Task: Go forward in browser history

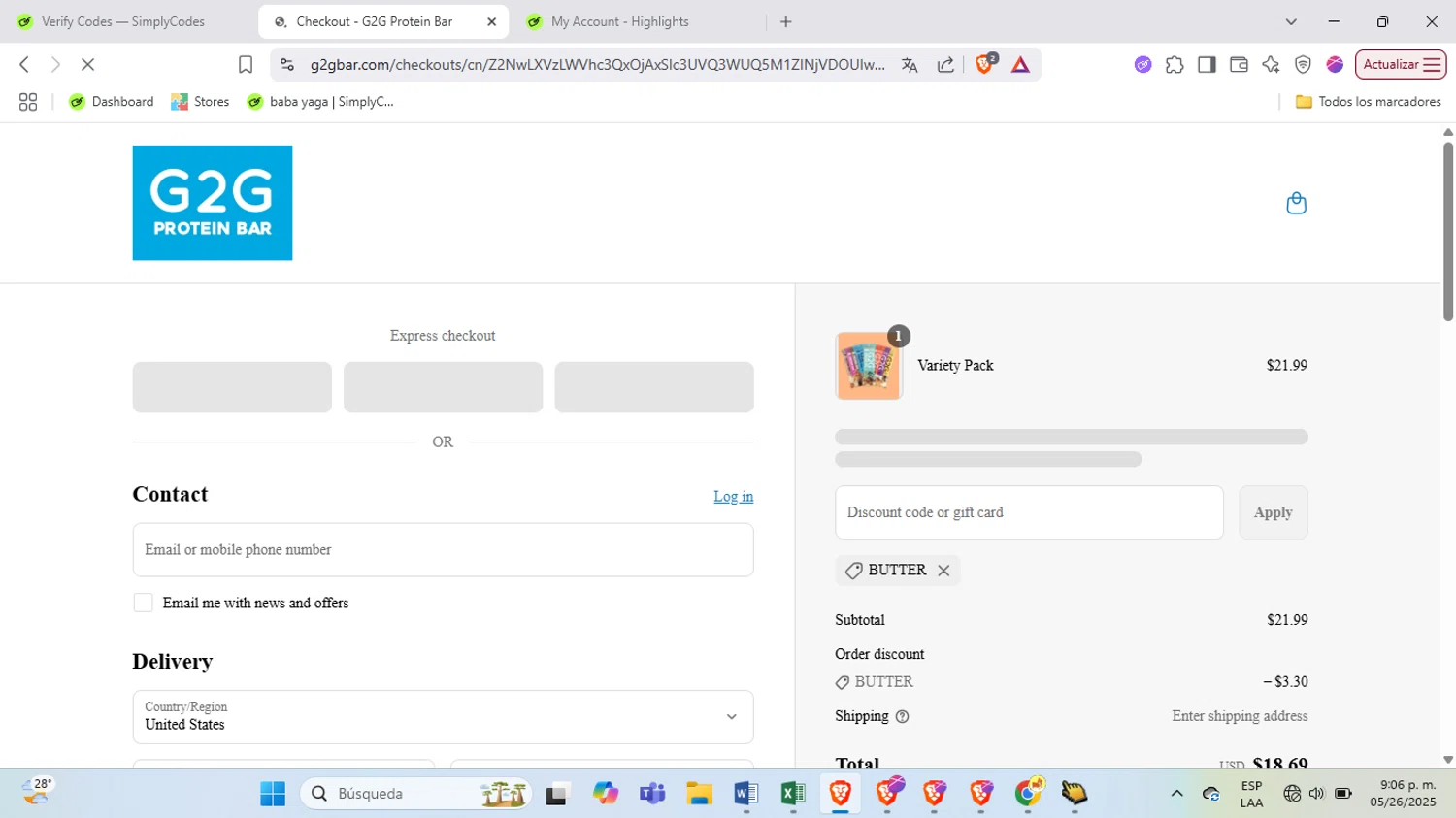Action: [55, 65]
